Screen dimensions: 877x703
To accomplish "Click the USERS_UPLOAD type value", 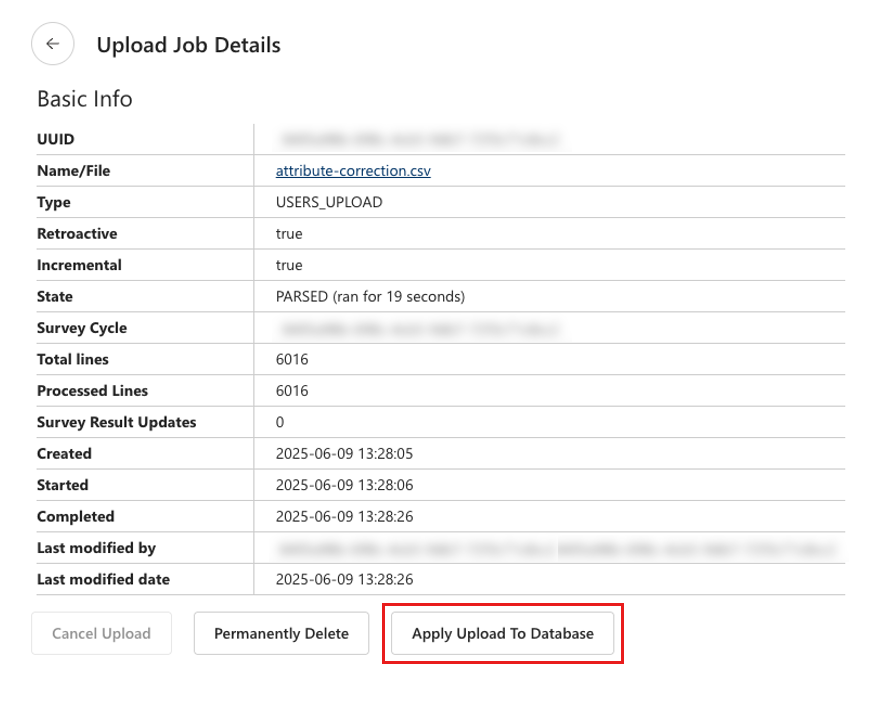I will [329, 202].
